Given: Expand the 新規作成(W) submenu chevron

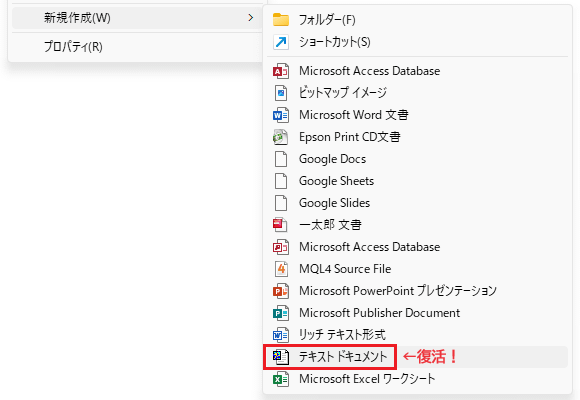Looking at the screenshot, I should 251,17.
